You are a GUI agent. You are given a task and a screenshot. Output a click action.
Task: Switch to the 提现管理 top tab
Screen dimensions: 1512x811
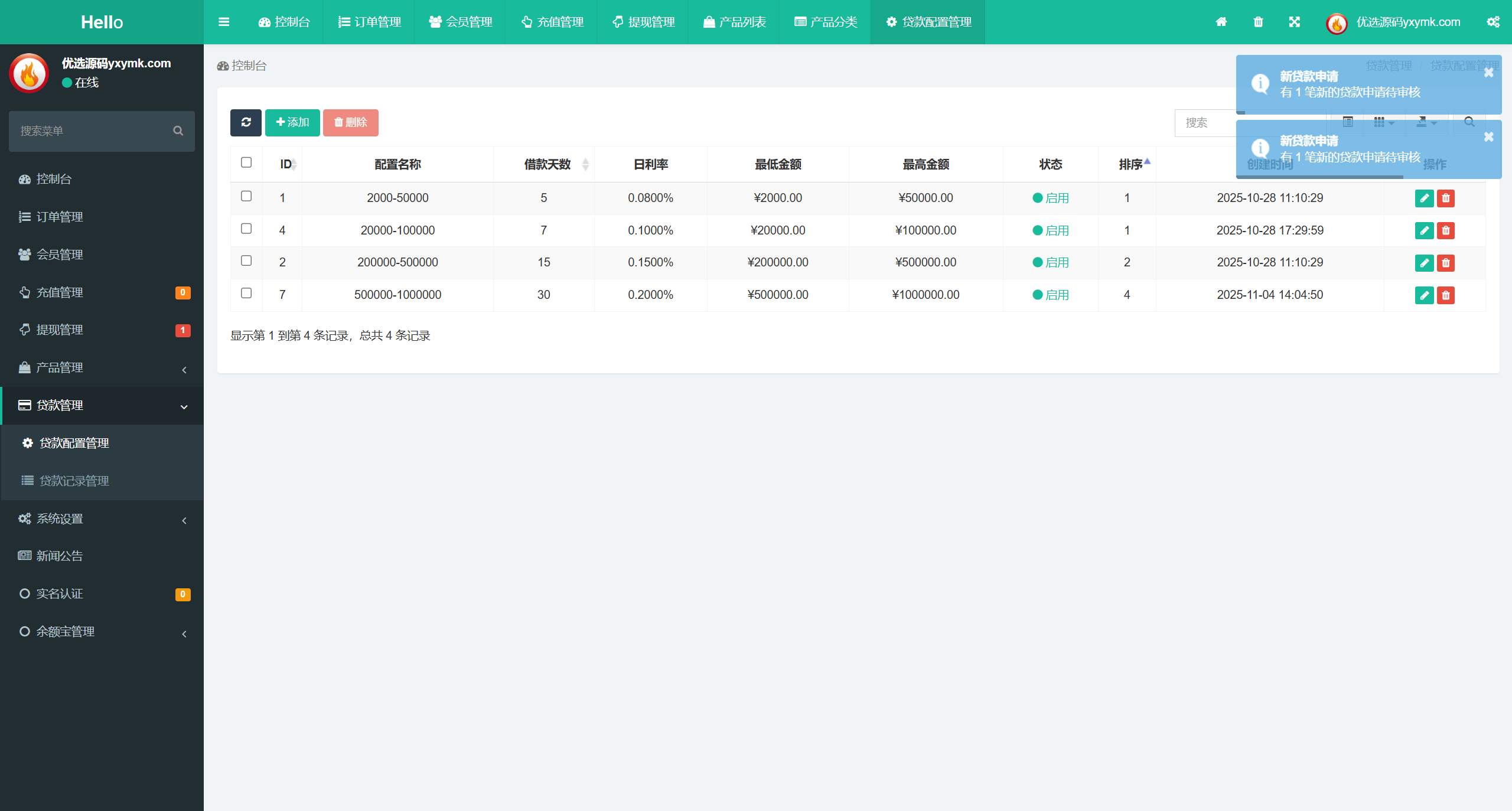pos(643,22)
